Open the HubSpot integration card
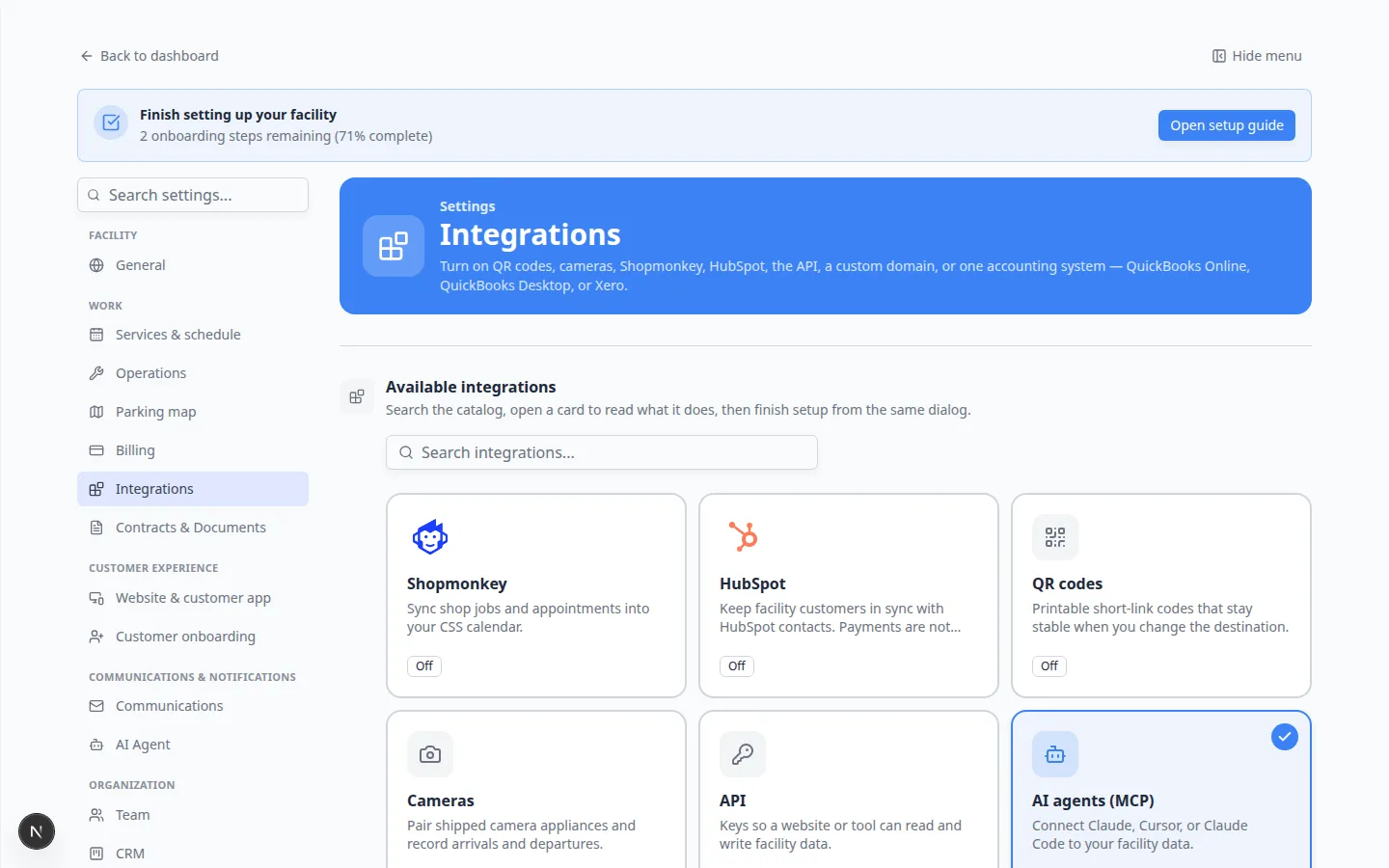 (x=849, y=595)
